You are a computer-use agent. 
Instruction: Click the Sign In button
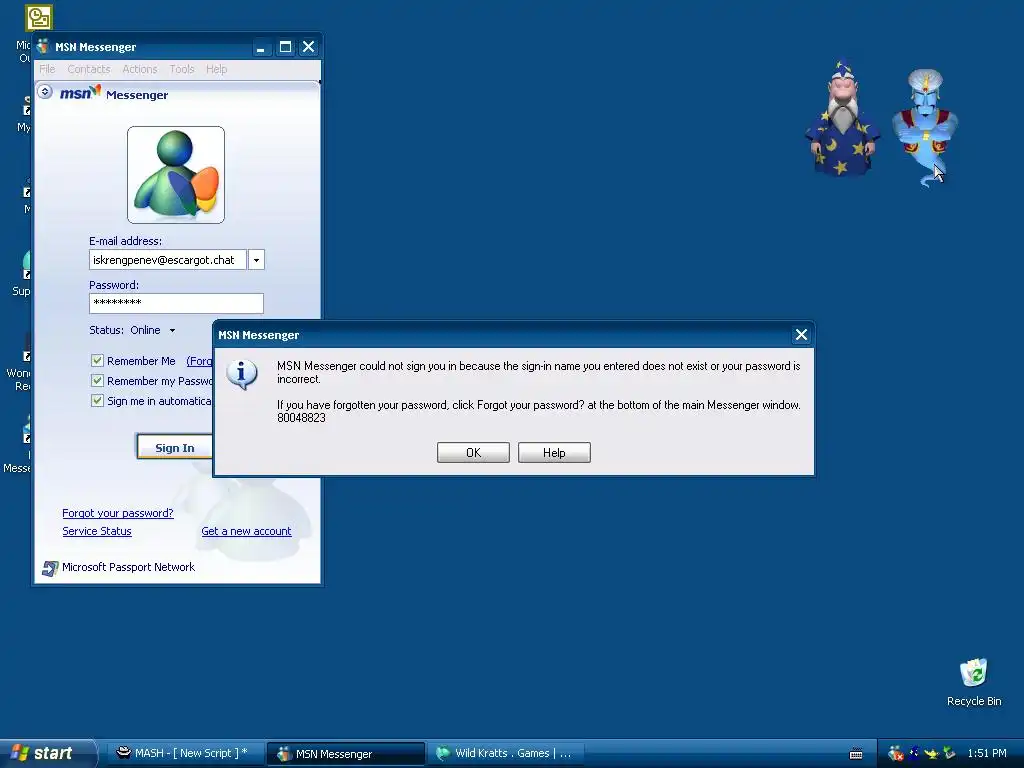[x=174, y=447]
